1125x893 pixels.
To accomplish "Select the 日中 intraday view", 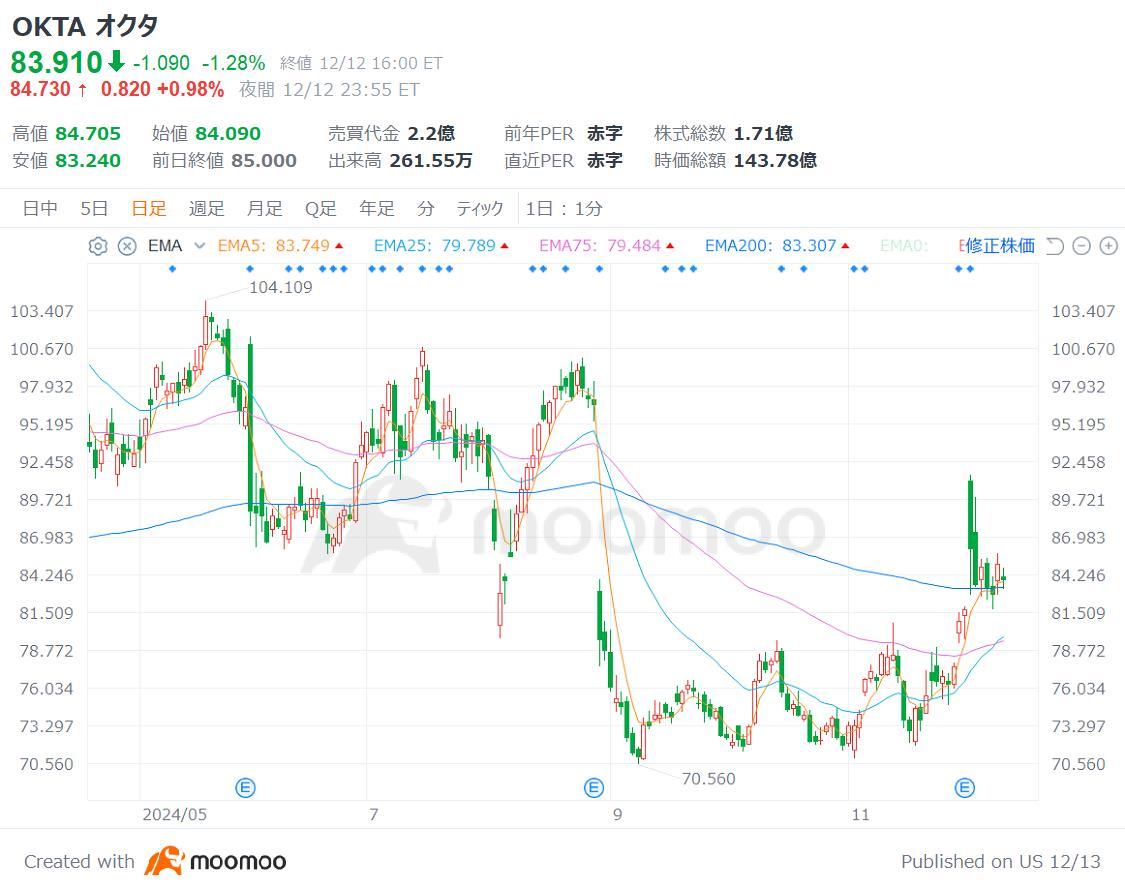I will tap(40, 209).
